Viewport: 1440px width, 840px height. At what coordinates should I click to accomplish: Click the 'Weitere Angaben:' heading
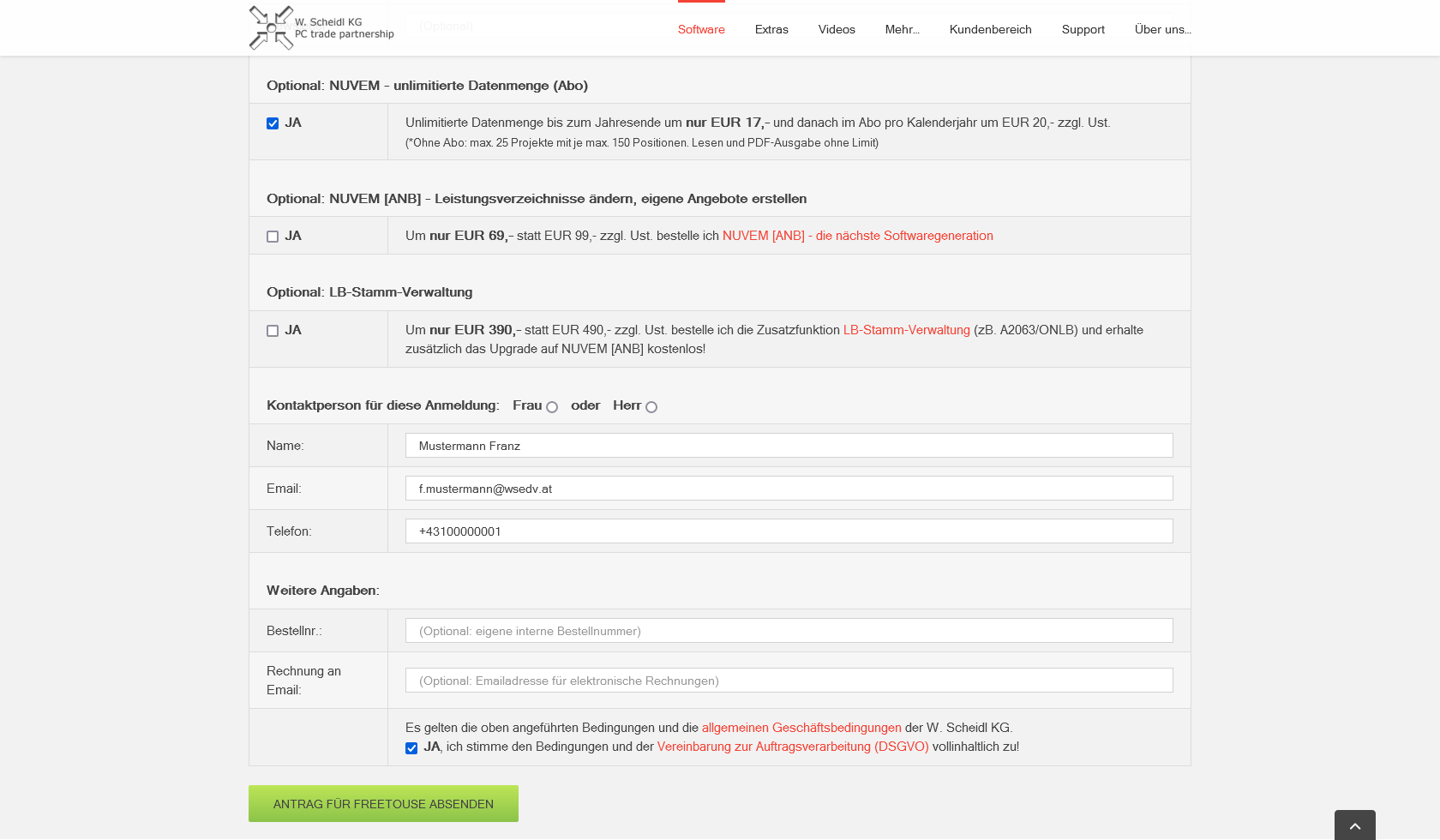[x=323, y=591]
